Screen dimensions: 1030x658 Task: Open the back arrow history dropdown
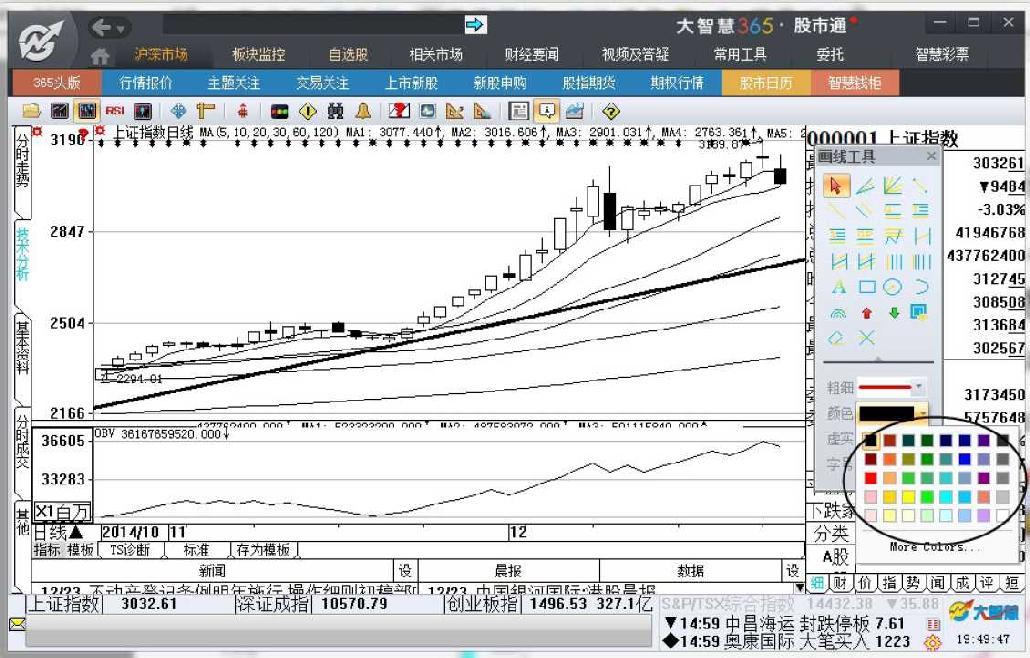pyautogui.click(x=120, y=28)
